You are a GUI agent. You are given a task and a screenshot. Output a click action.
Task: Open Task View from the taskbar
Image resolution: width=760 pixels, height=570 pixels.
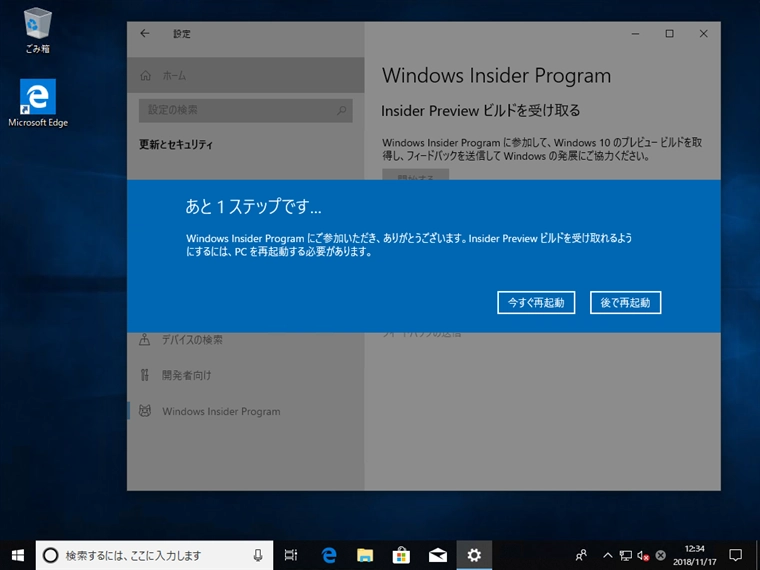pos(291,555)
